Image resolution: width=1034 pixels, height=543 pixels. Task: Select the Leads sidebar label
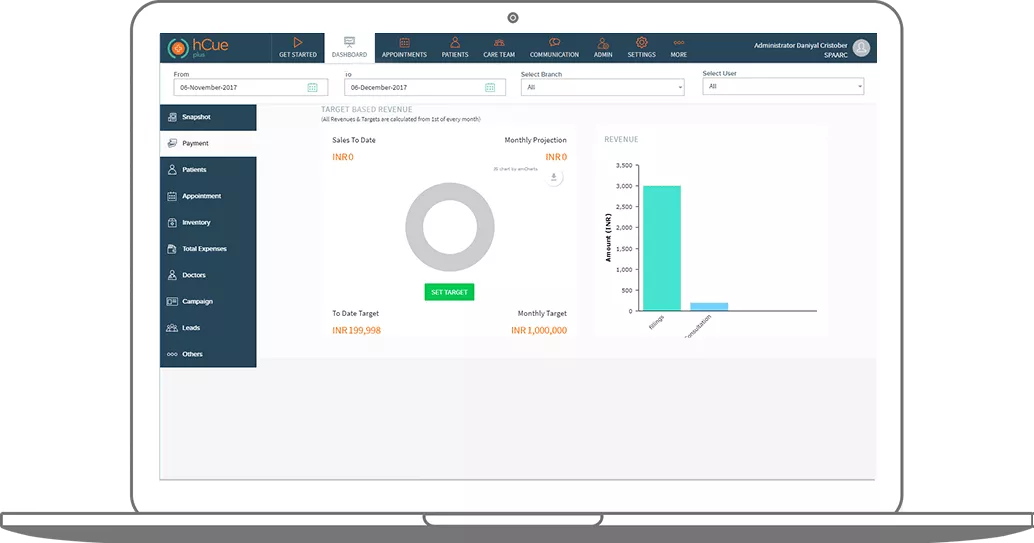(191, 328)
